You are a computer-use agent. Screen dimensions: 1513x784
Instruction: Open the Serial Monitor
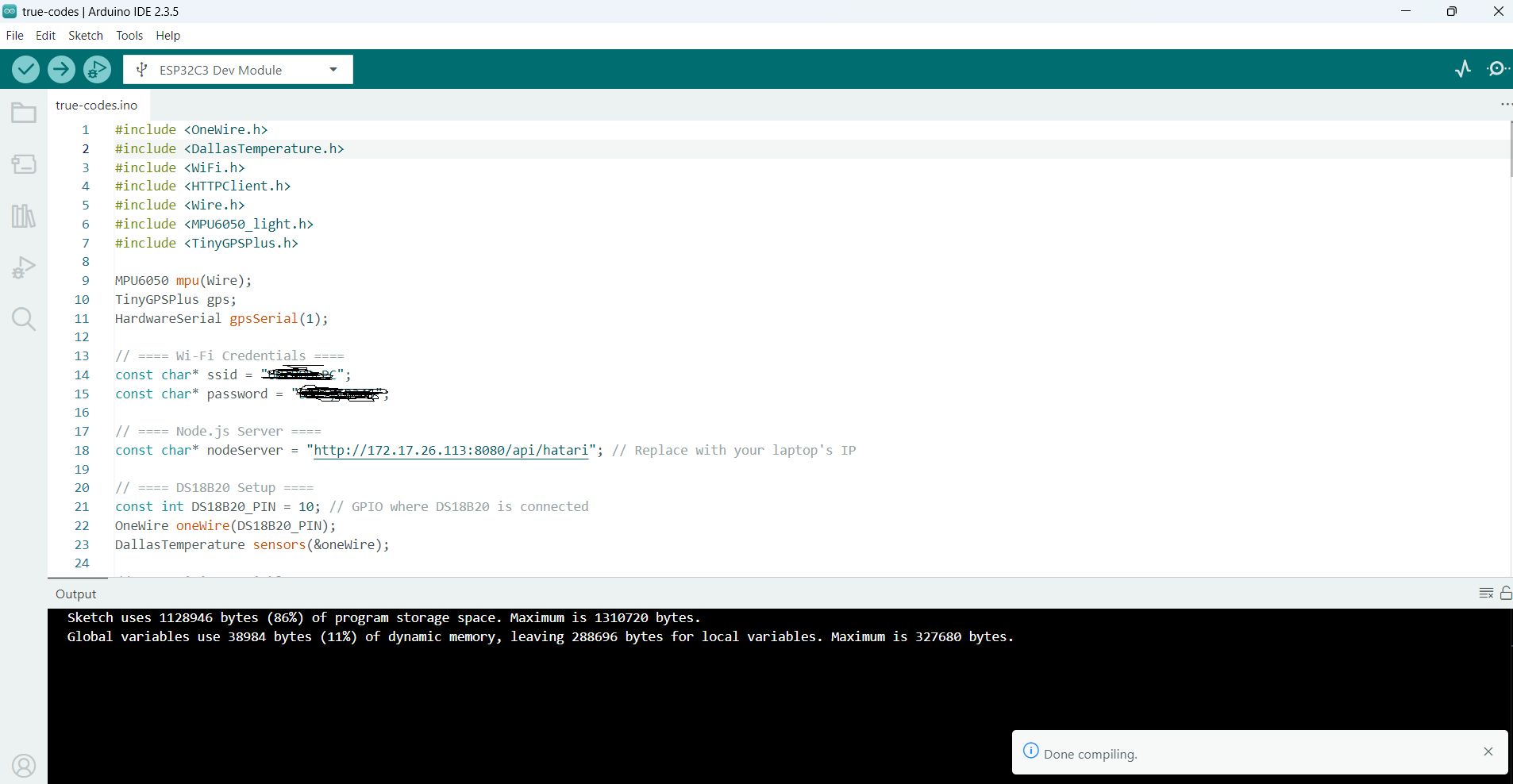click(1498, 69)
